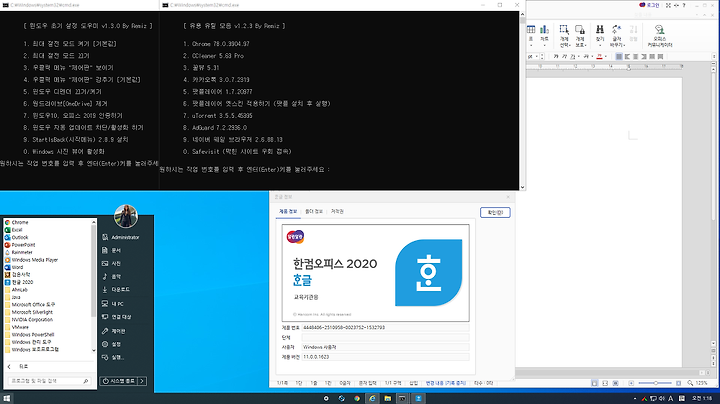This screenshot has width=720, height=404.
Task: Open Rainmeter from Start menu list
Action: (x=19, y=252)
